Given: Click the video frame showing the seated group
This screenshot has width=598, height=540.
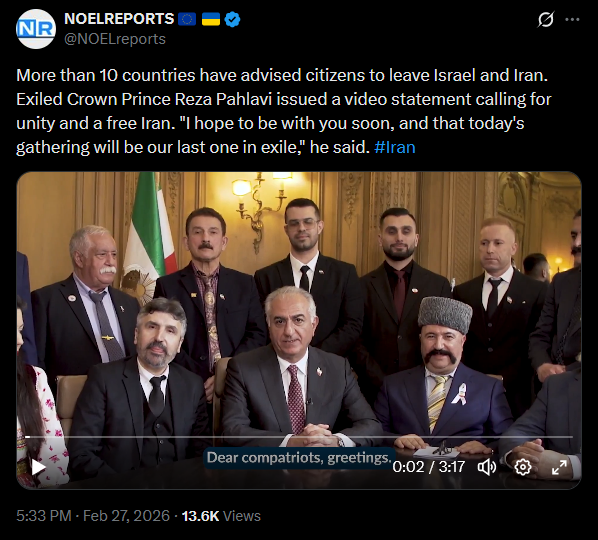Looking at the screenshot, I should click(x=299, y=305).
